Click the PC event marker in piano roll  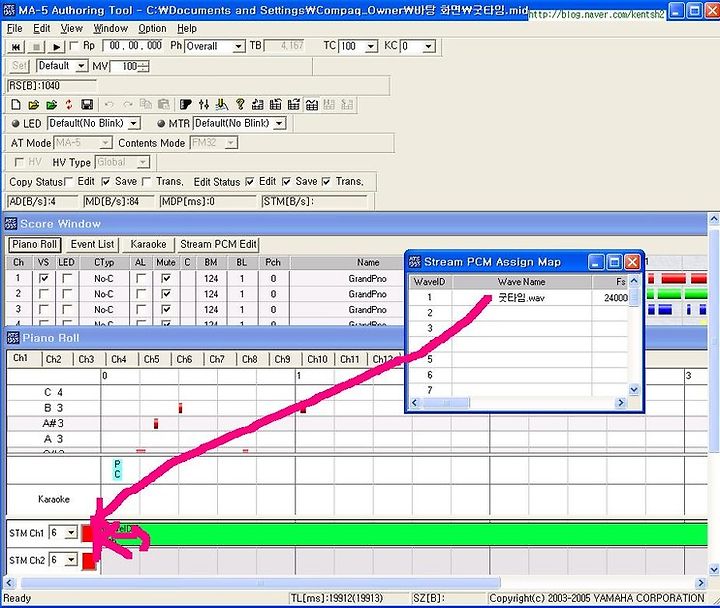[x=117, y=469]
